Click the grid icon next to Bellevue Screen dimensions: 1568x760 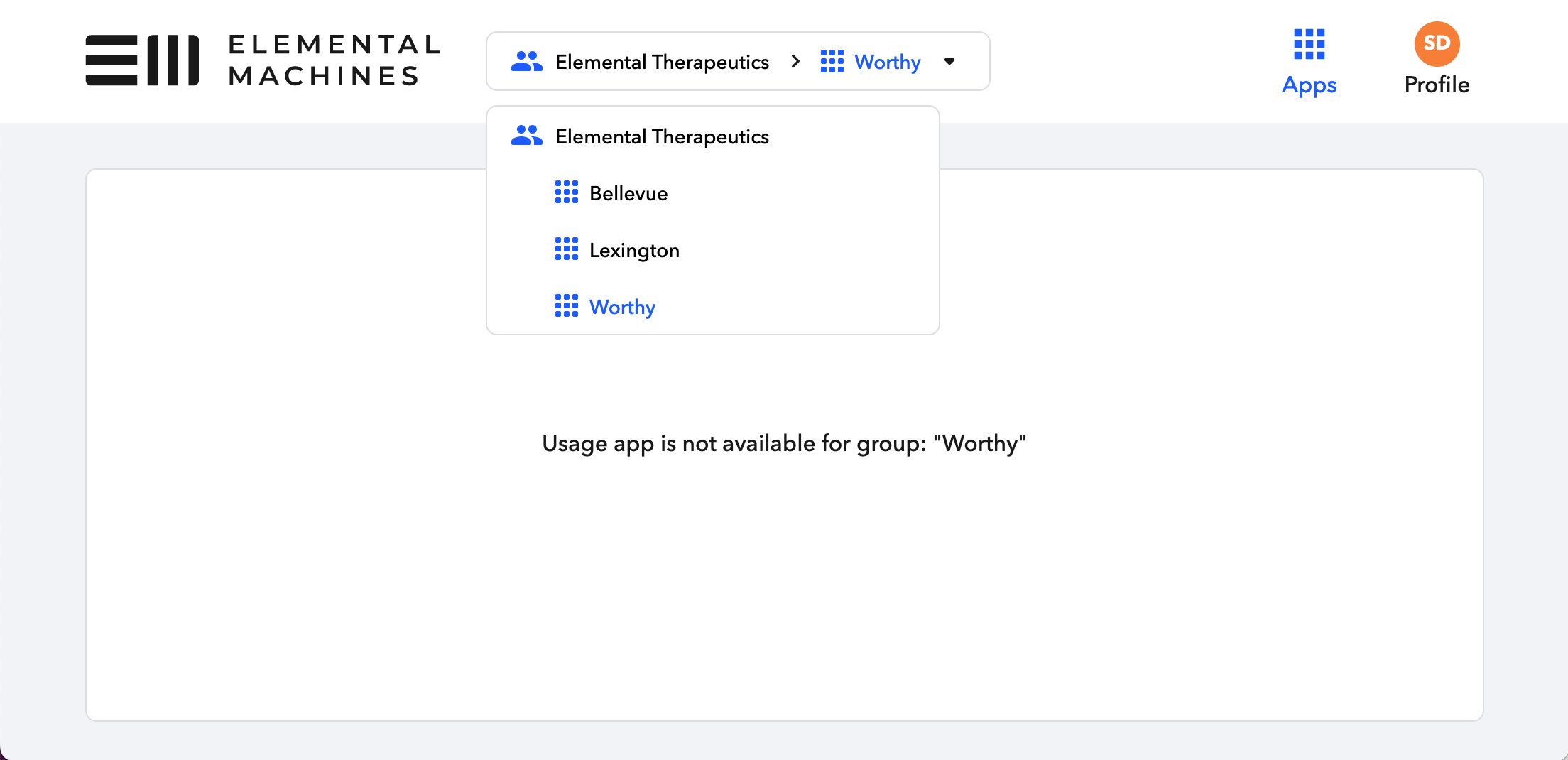click(x=566, y=192)
